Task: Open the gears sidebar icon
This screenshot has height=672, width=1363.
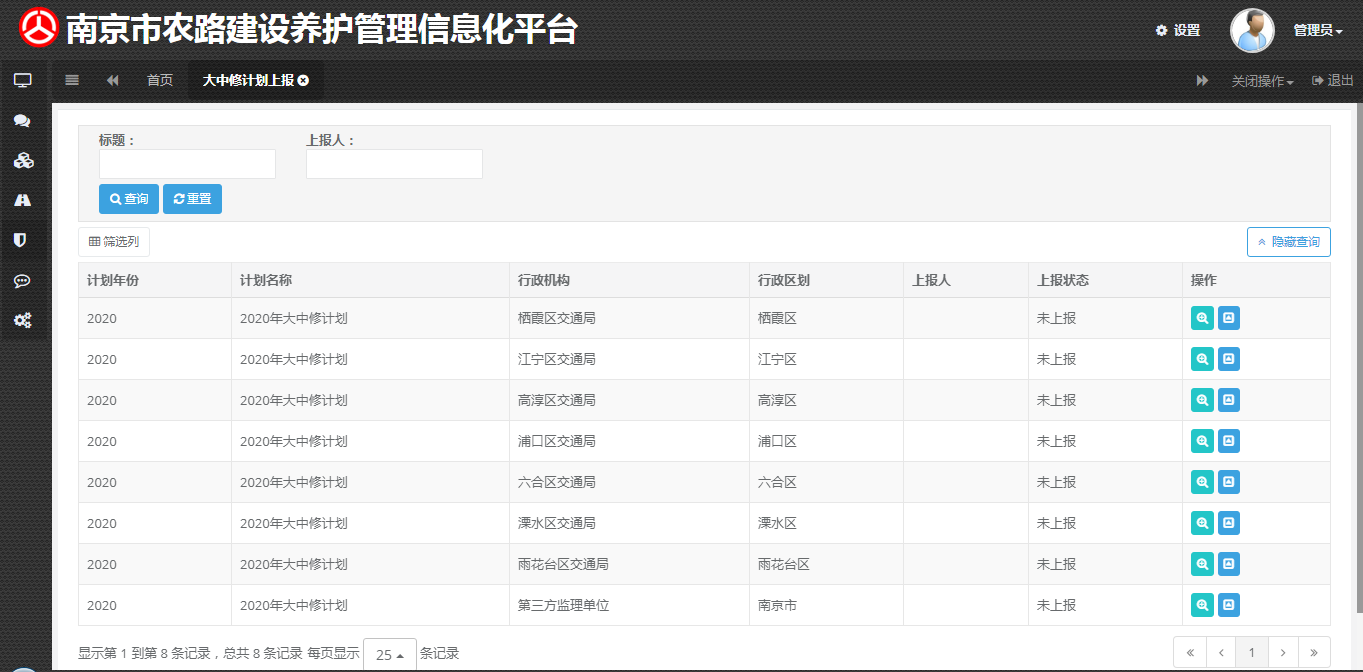Action: coord(22,321)
